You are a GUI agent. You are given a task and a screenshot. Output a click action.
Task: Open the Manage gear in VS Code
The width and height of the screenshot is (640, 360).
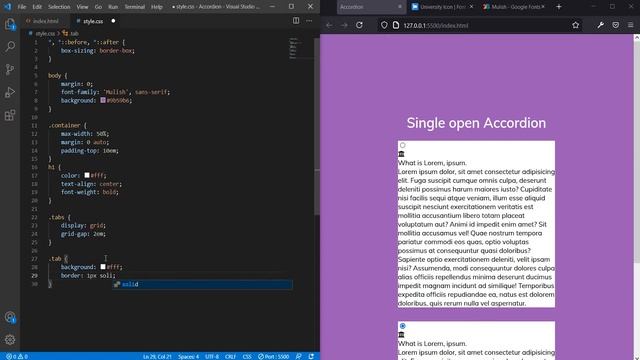click(10, 339)
